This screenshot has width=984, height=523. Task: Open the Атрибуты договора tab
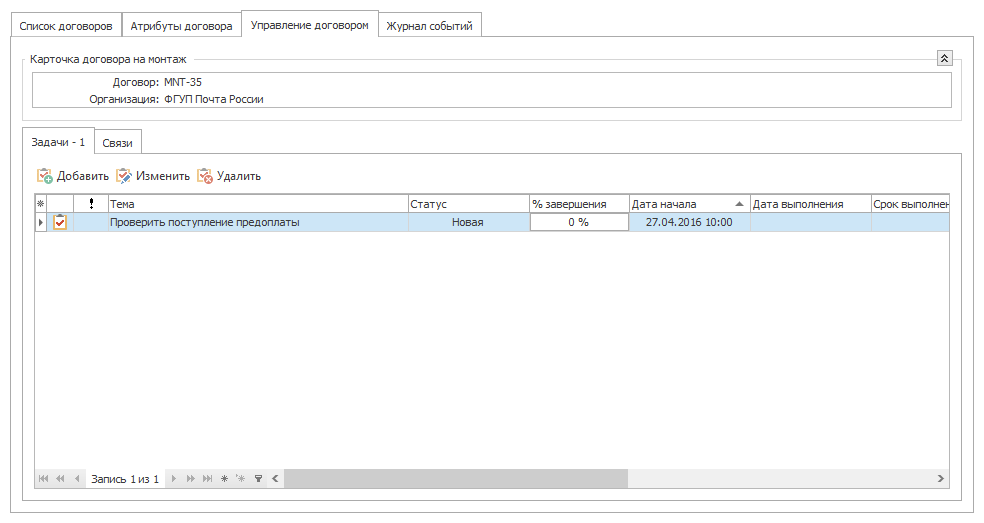[x=181, y=26]
